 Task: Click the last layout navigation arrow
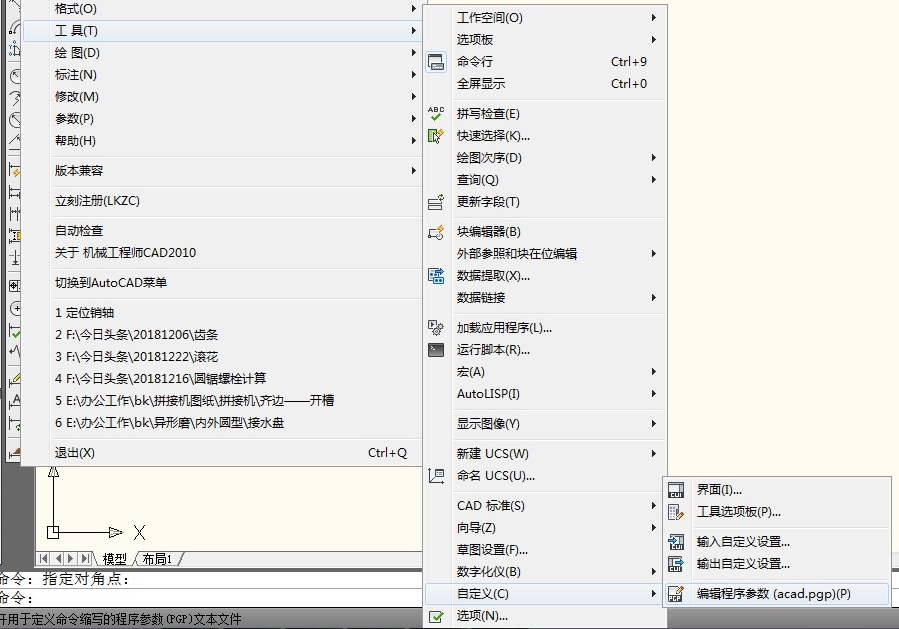pyautogui.click(x=85, y=558)
